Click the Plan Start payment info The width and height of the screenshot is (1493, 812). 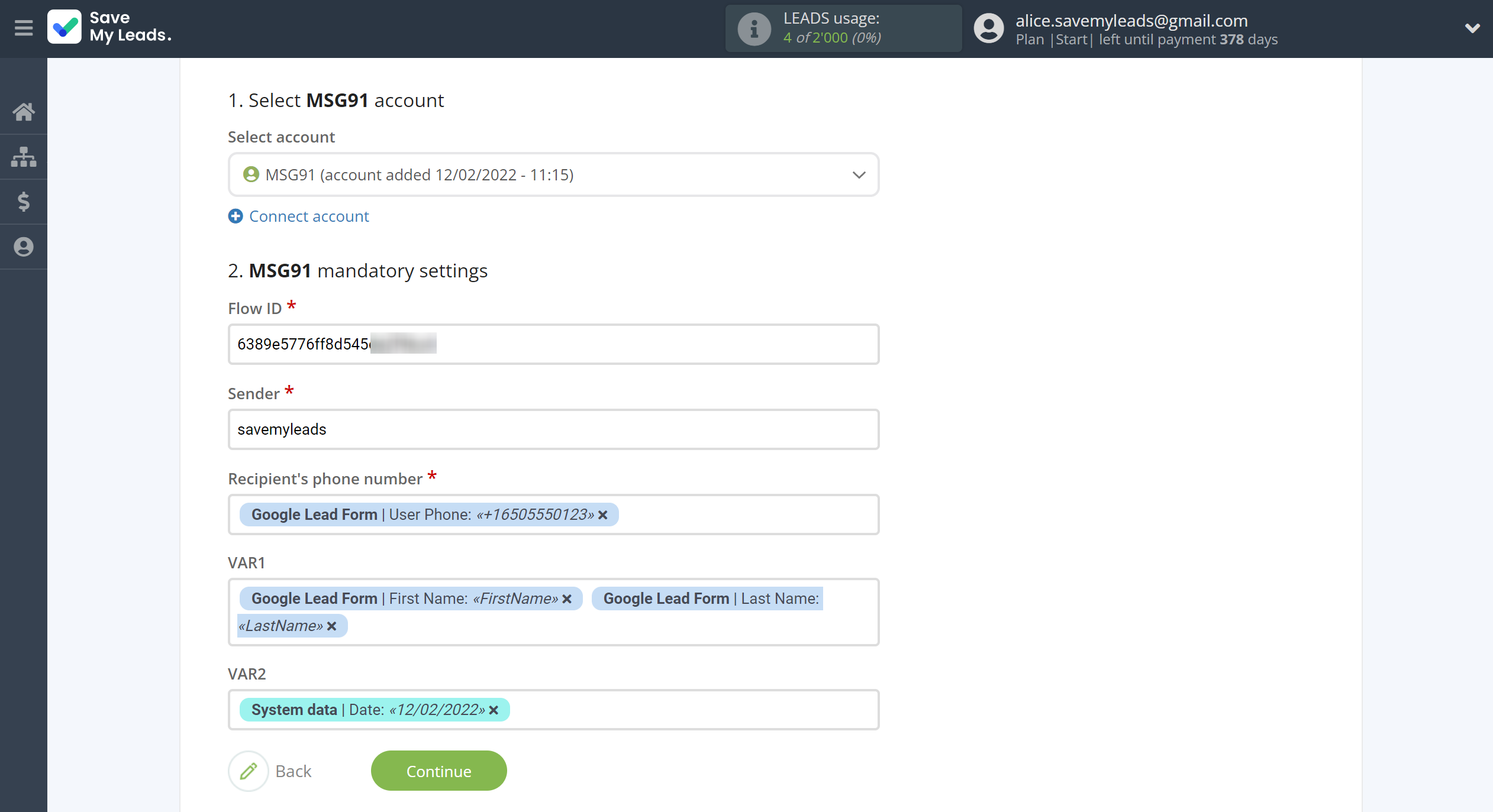click(x=1146, y=40)
